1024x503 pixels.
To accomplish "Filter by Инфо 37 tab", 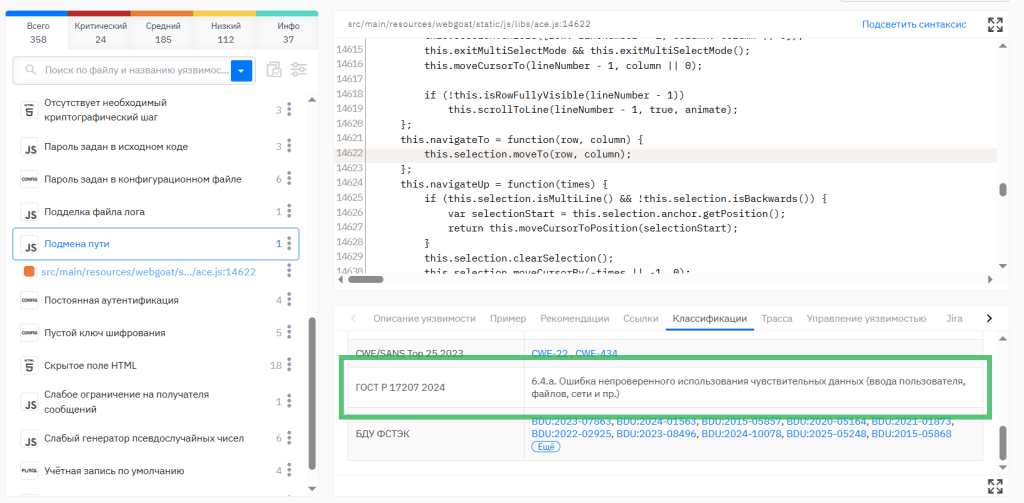I will click(288, 33).
